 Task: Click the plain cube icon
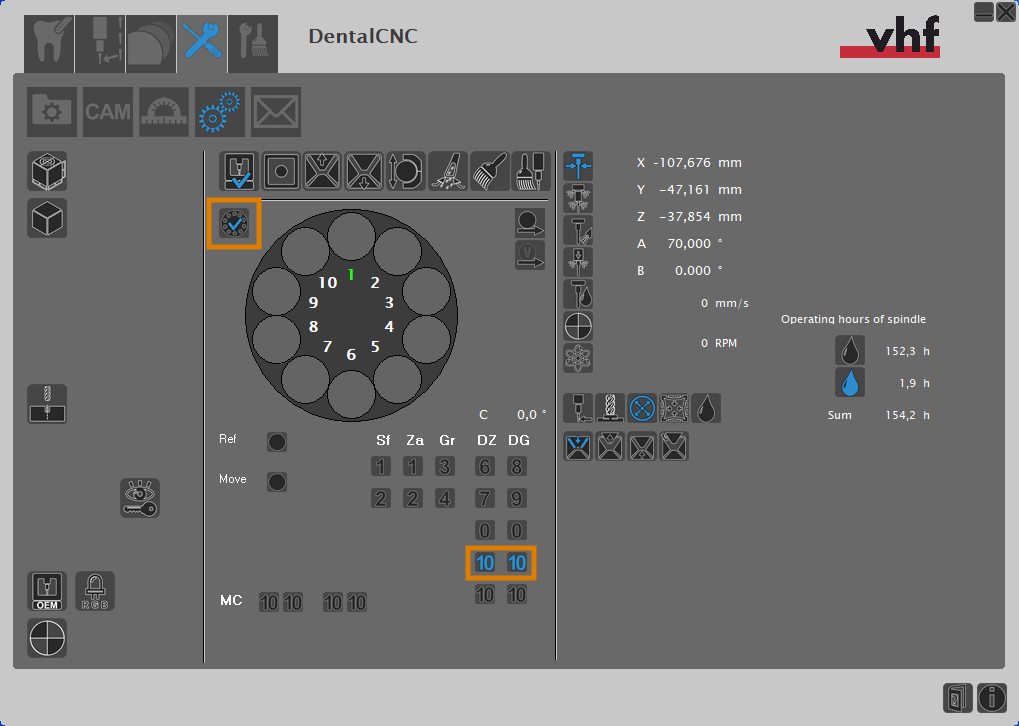click(x=47, y=218)
